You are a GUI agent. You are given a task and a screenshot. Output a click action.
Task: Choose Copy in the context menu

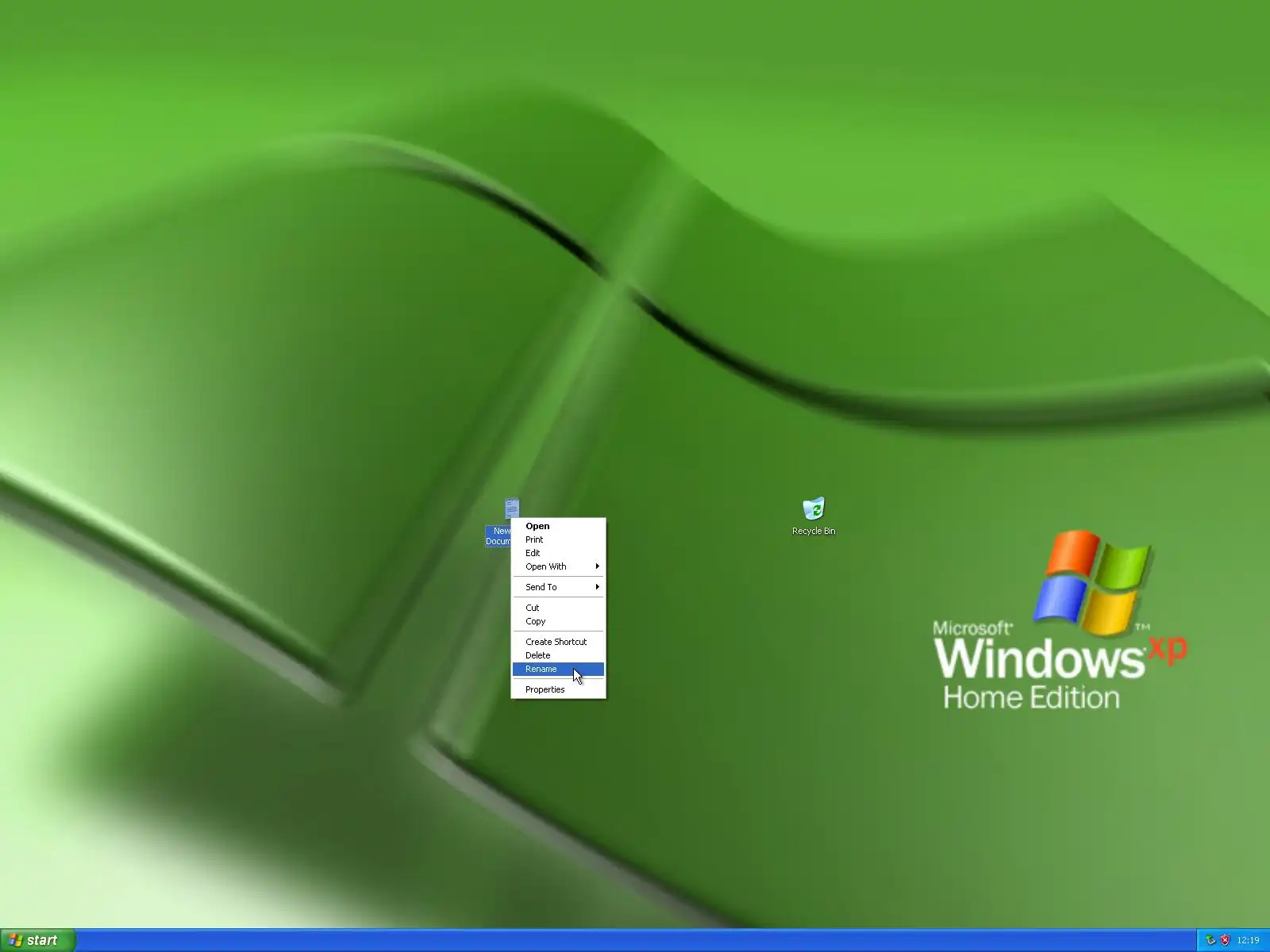558,621
